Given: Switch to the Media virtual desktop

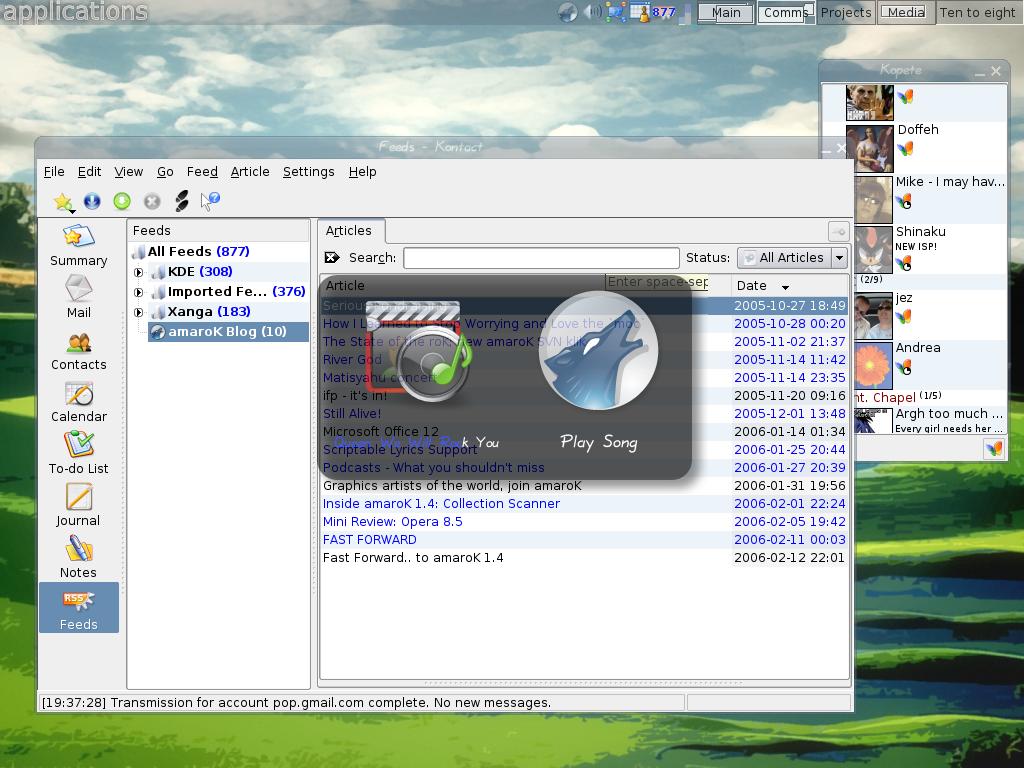Looking at the screenshot, I should (x=906, y=12).
